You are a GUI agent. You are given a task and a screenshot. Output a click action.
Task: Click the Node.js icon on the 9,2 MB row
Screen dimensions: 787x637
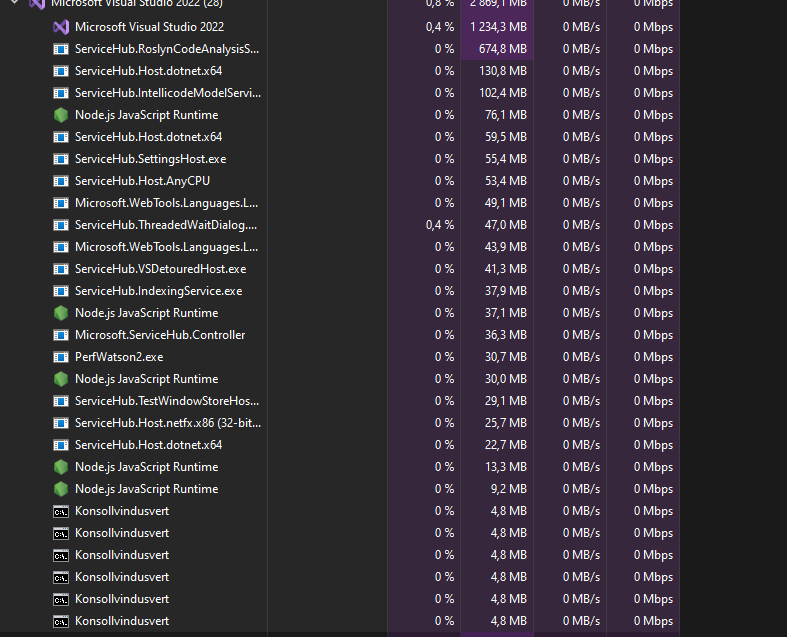tap(61, 489)
